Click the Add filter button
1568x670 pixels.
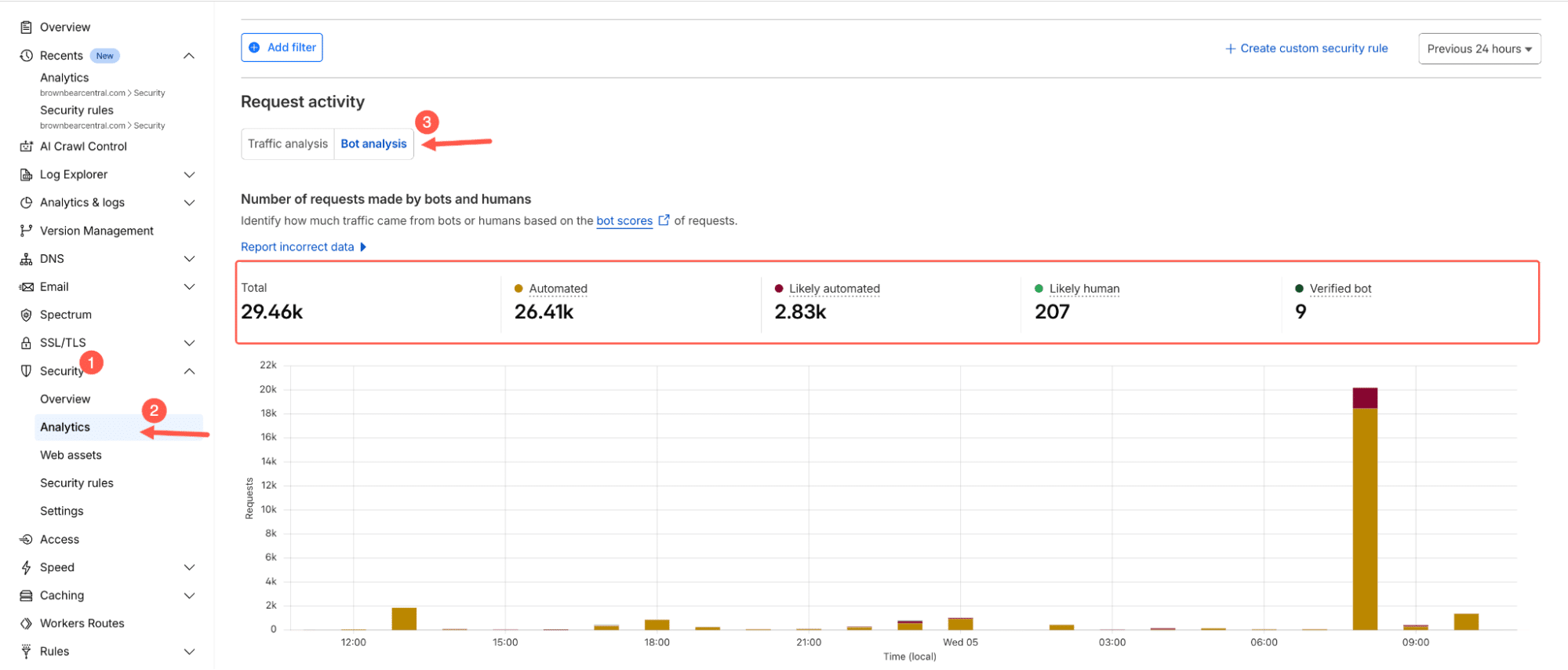click(282, 48)
